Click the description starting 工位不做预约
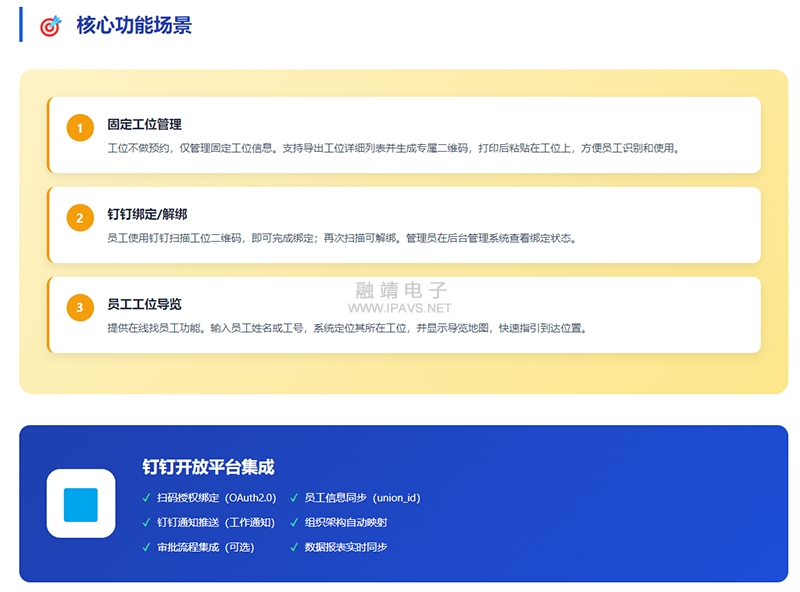This screenshot has height=592, width=800. 393,148
